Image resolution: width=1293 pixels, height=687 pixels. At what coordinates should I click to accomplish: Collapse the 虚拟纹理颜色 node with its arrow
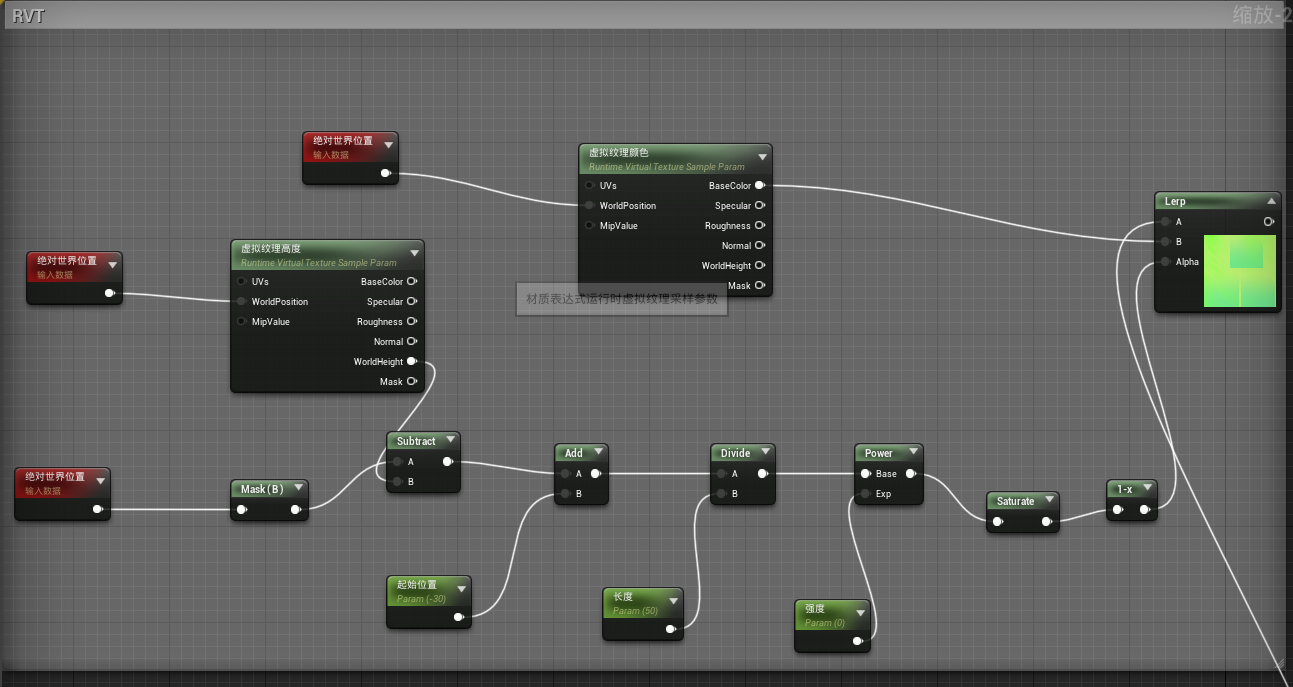click(763, 157)
